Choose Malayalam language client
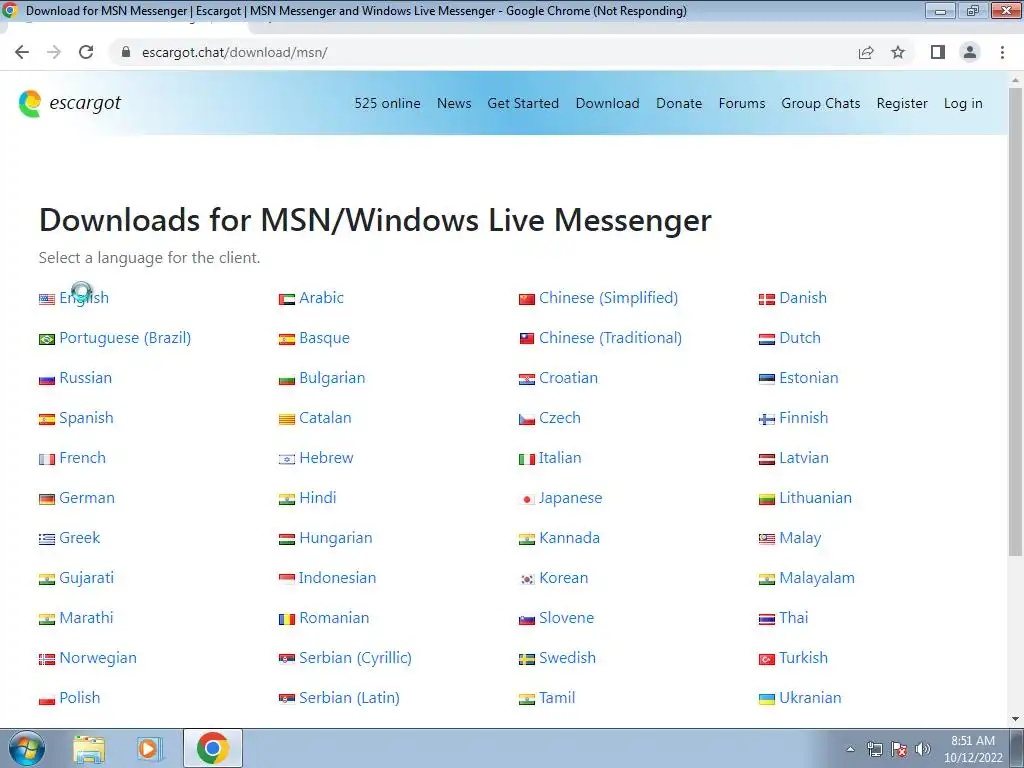1024x768 pixels. pos(817,577)
